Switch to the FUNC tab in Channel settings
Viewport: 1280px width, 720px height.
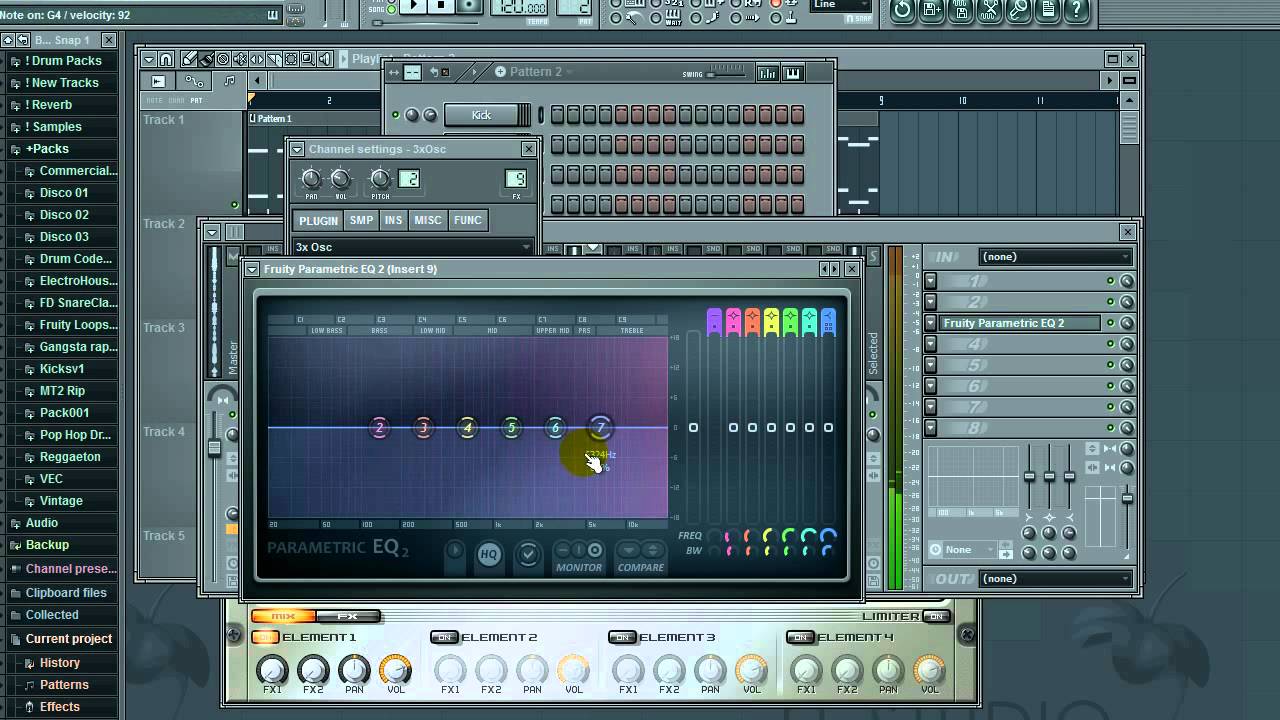pos(468,221)
